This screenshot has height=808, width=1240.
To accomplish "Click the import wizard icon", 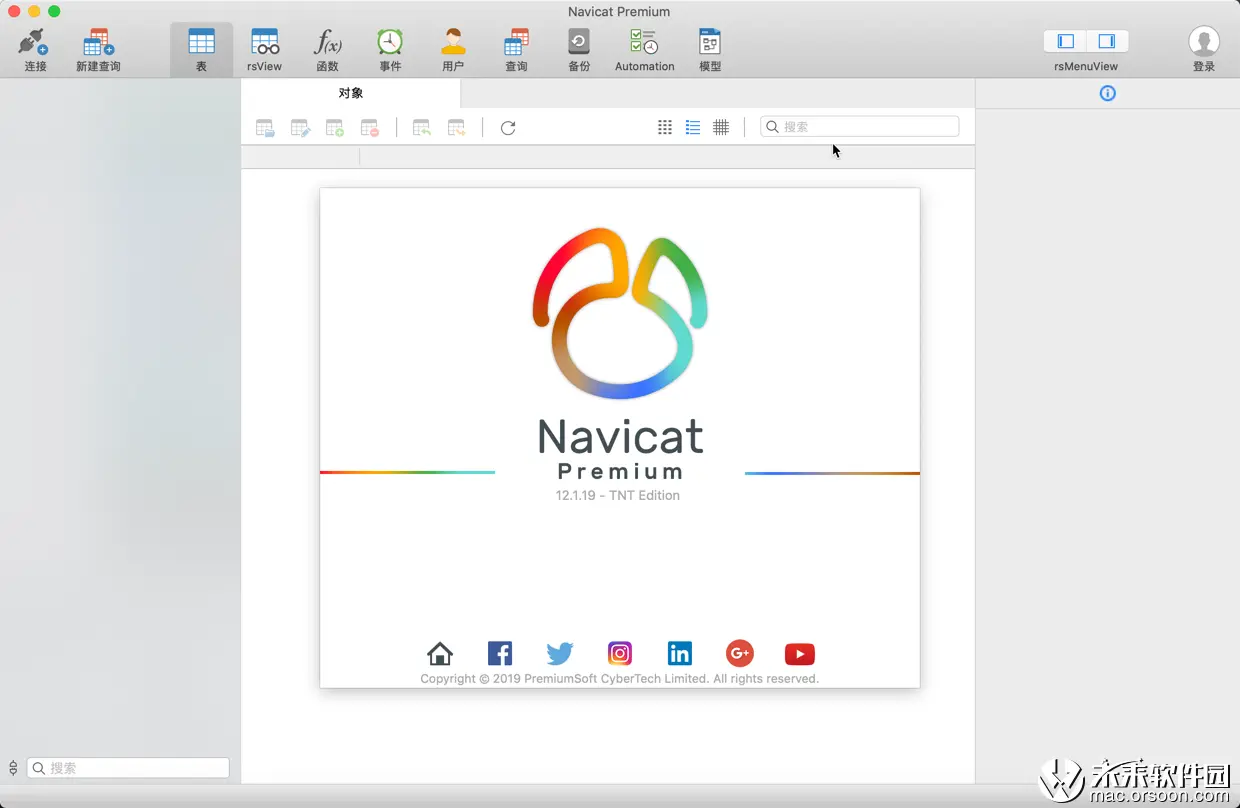I will click(x=422, y=128).
